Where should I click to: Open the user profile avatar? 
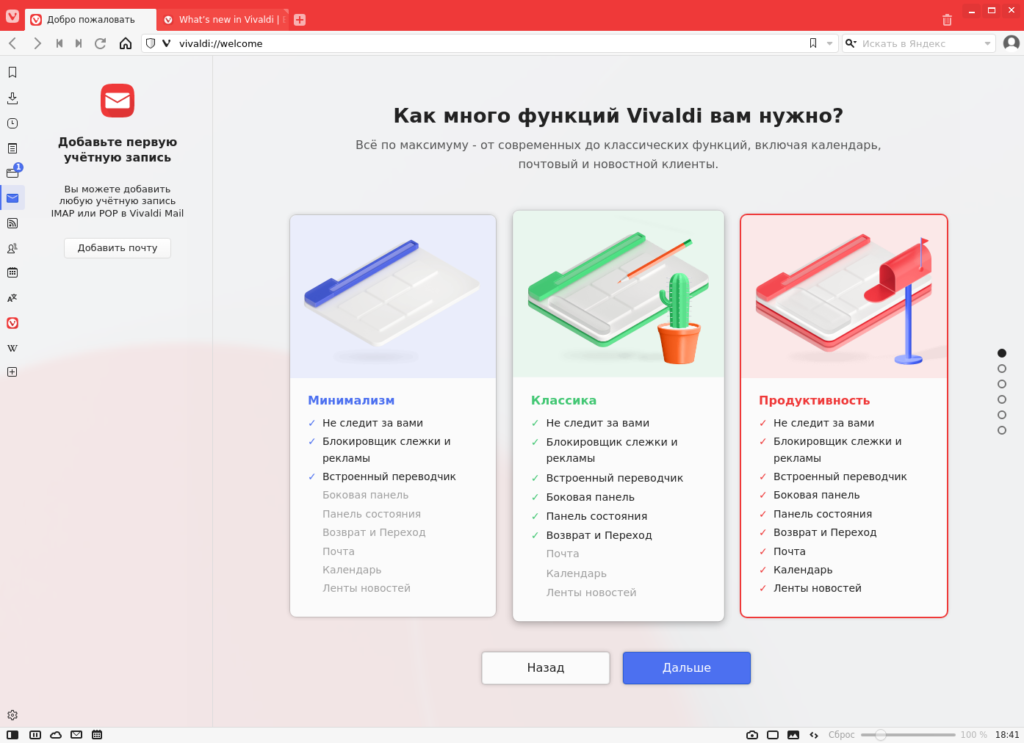1011,43
